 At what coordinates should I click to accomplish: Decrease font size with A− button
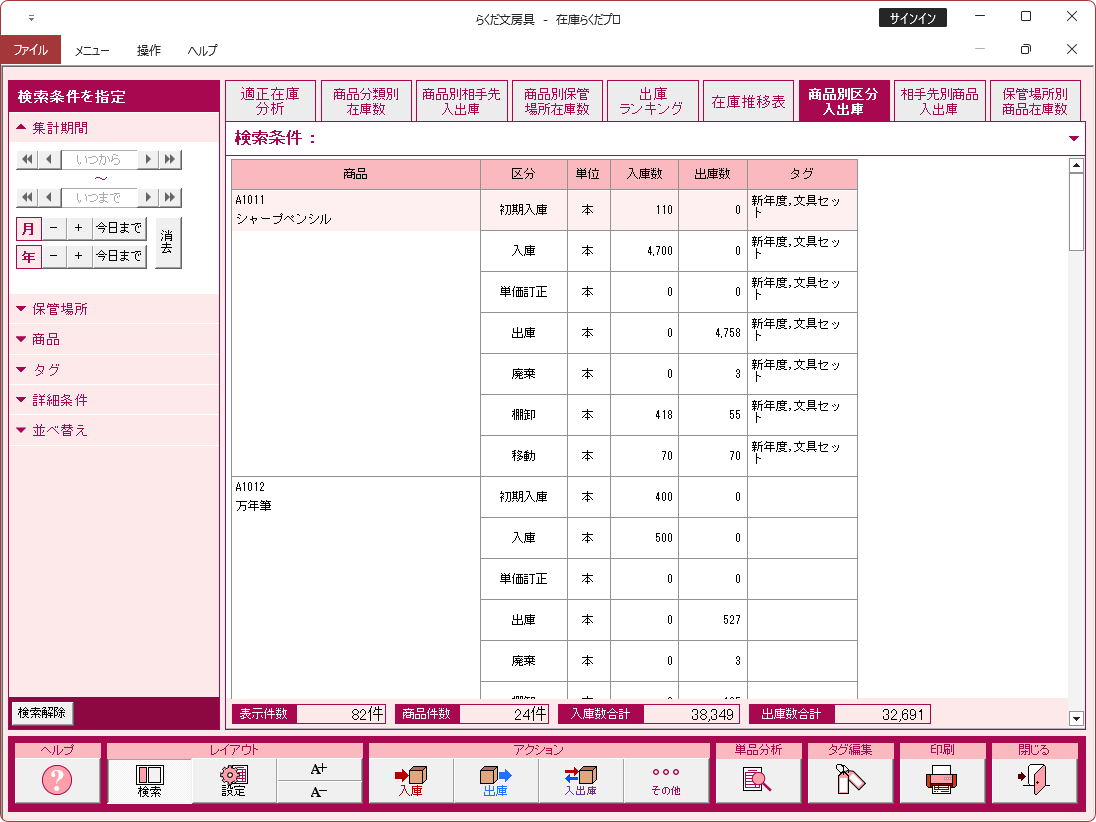point(319,792)
